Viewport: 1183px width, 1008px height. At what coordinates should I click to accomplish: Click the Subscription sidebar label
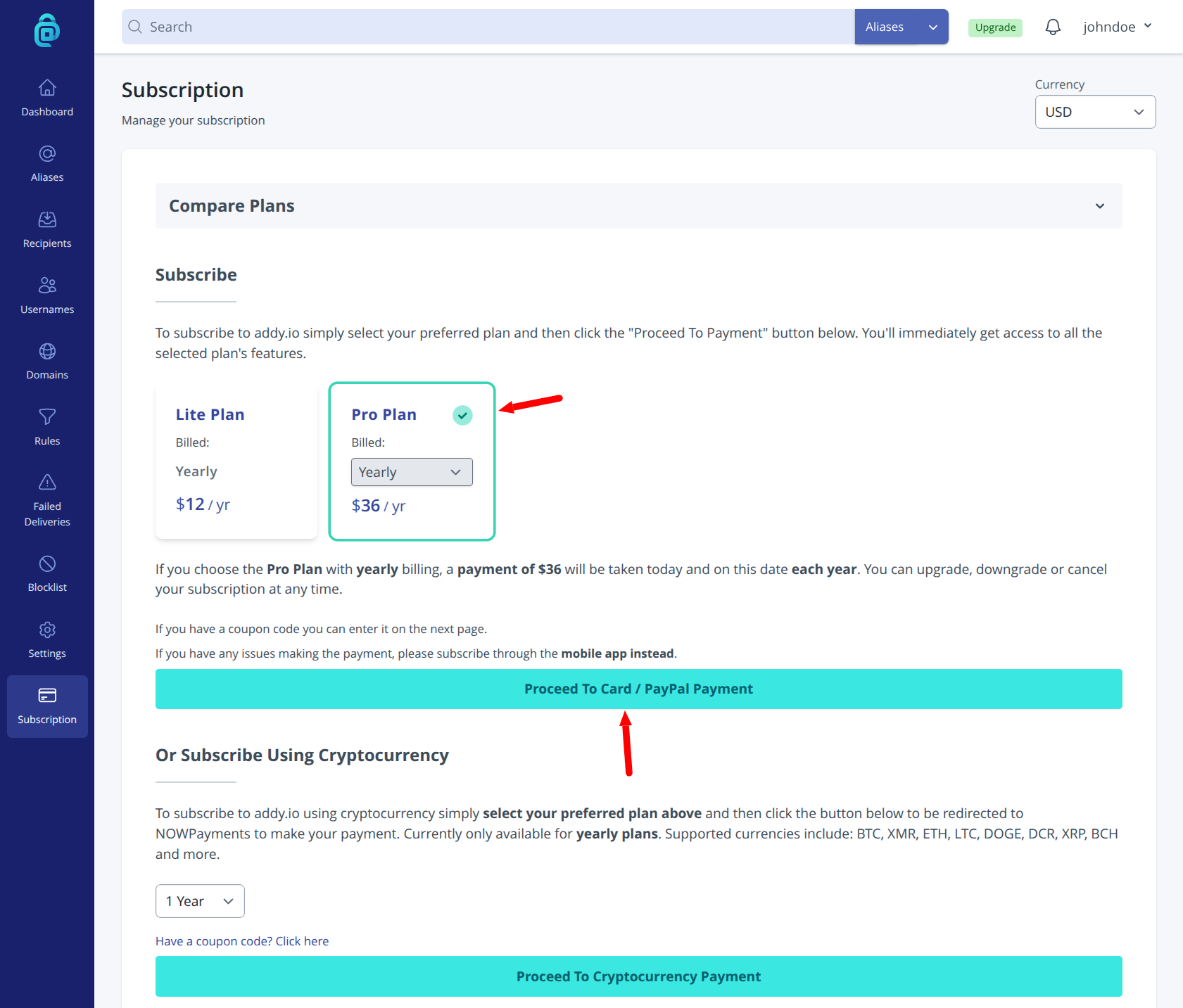click(47, 720)
